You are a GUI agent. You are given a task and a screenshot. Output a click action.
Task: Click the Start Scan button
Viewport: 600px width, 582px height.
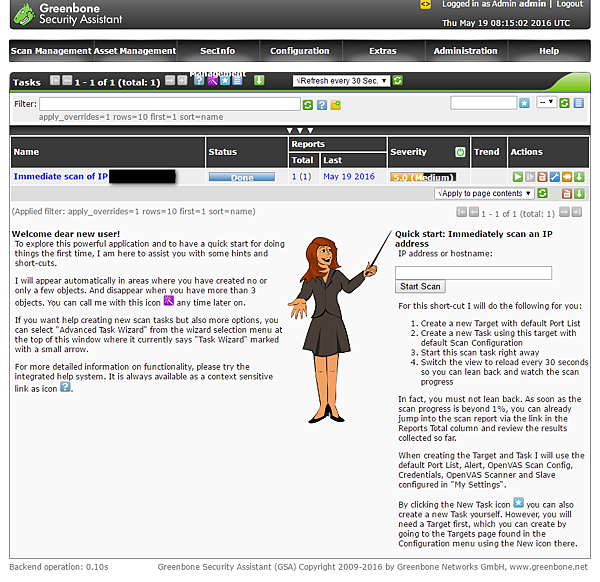click(x=420, y=287)
